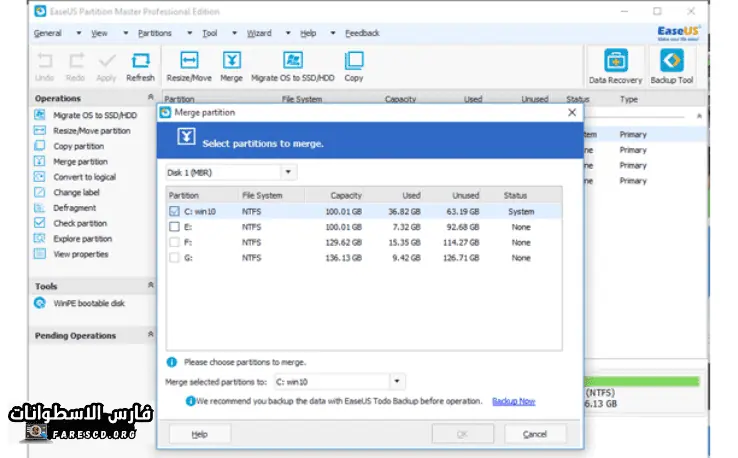Open Migrate OS to SSD/HDD toolbar icon
The width and height of the screenshot is (738, 458).
(292, 62)
